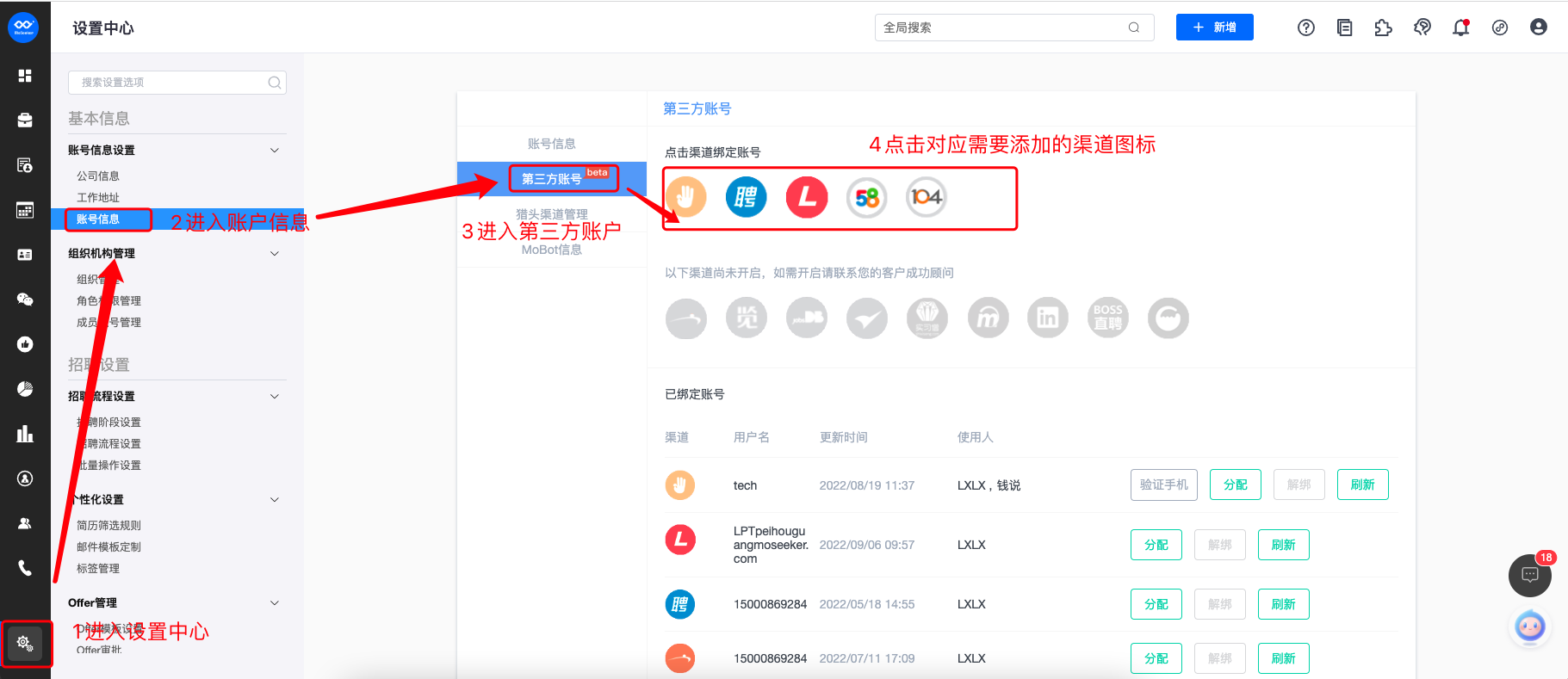
Task: Bind account via 58 channel icon
Action: [867, 197]
